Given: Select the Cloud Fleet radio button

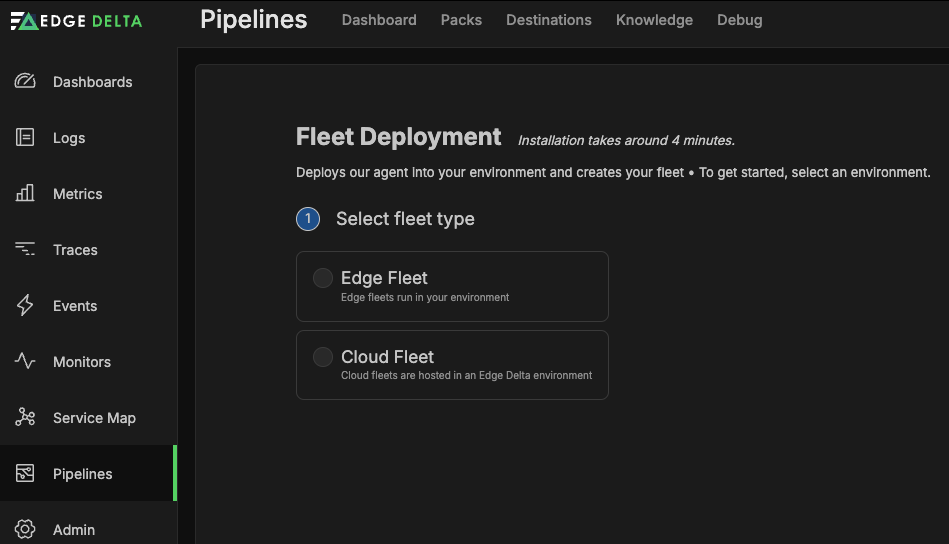Looking at the screenshot, I should [323, 357].
